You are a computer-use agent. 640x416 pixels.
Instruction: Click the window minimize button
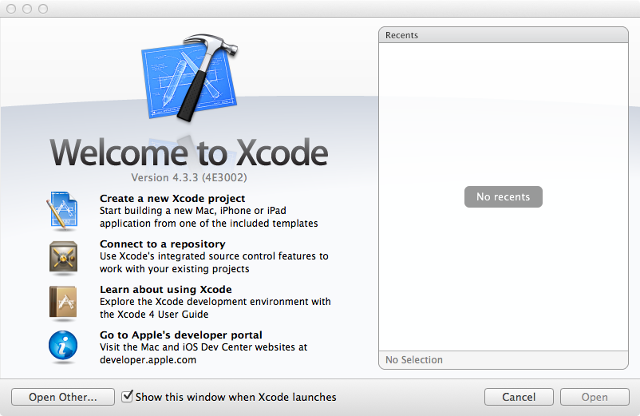[x=27, y=9]
